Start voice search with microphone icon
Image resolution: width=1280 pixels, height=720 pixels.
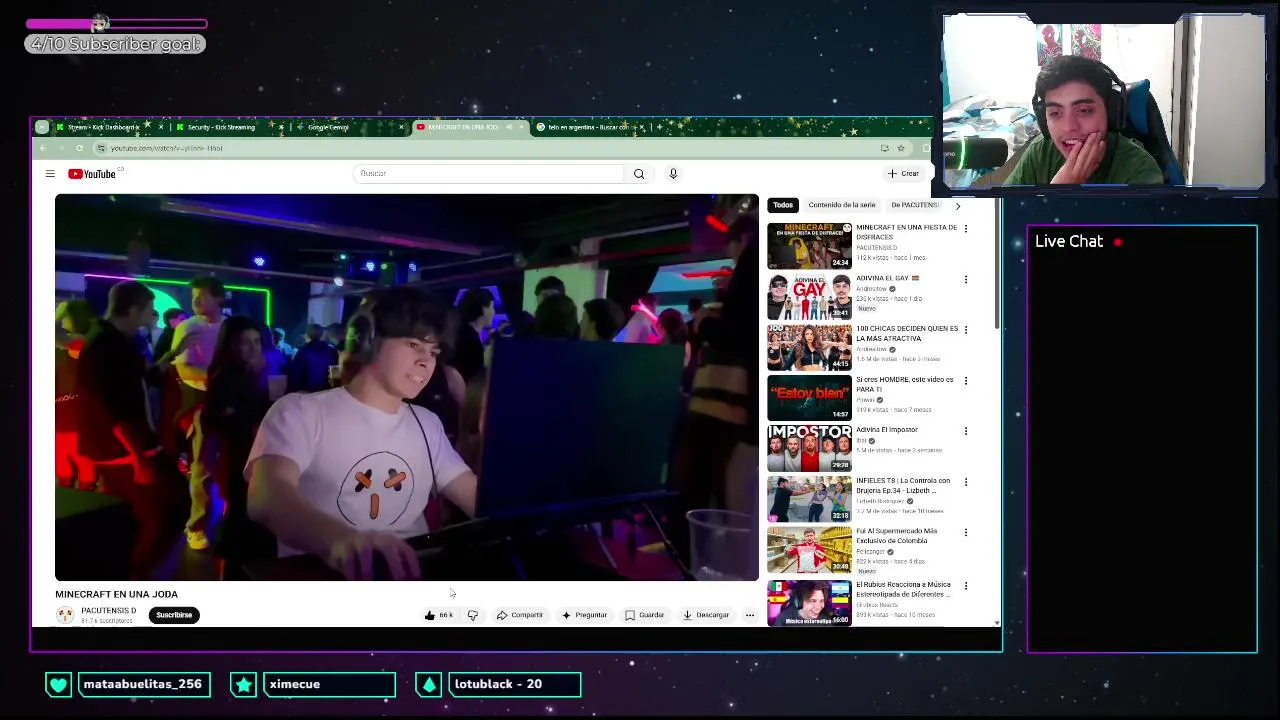pyautogui.click(x=673, y=174)
